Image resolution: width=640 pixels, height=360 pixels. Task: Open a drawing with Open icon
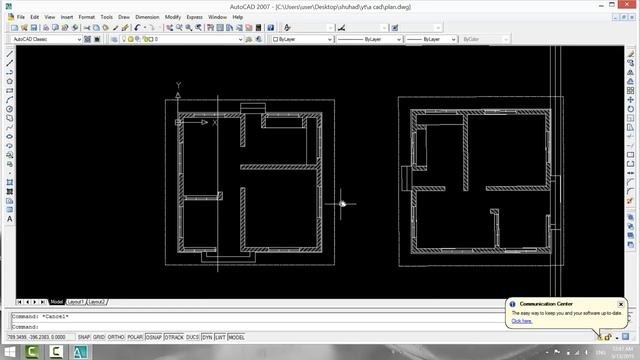(x=24, y=28)
